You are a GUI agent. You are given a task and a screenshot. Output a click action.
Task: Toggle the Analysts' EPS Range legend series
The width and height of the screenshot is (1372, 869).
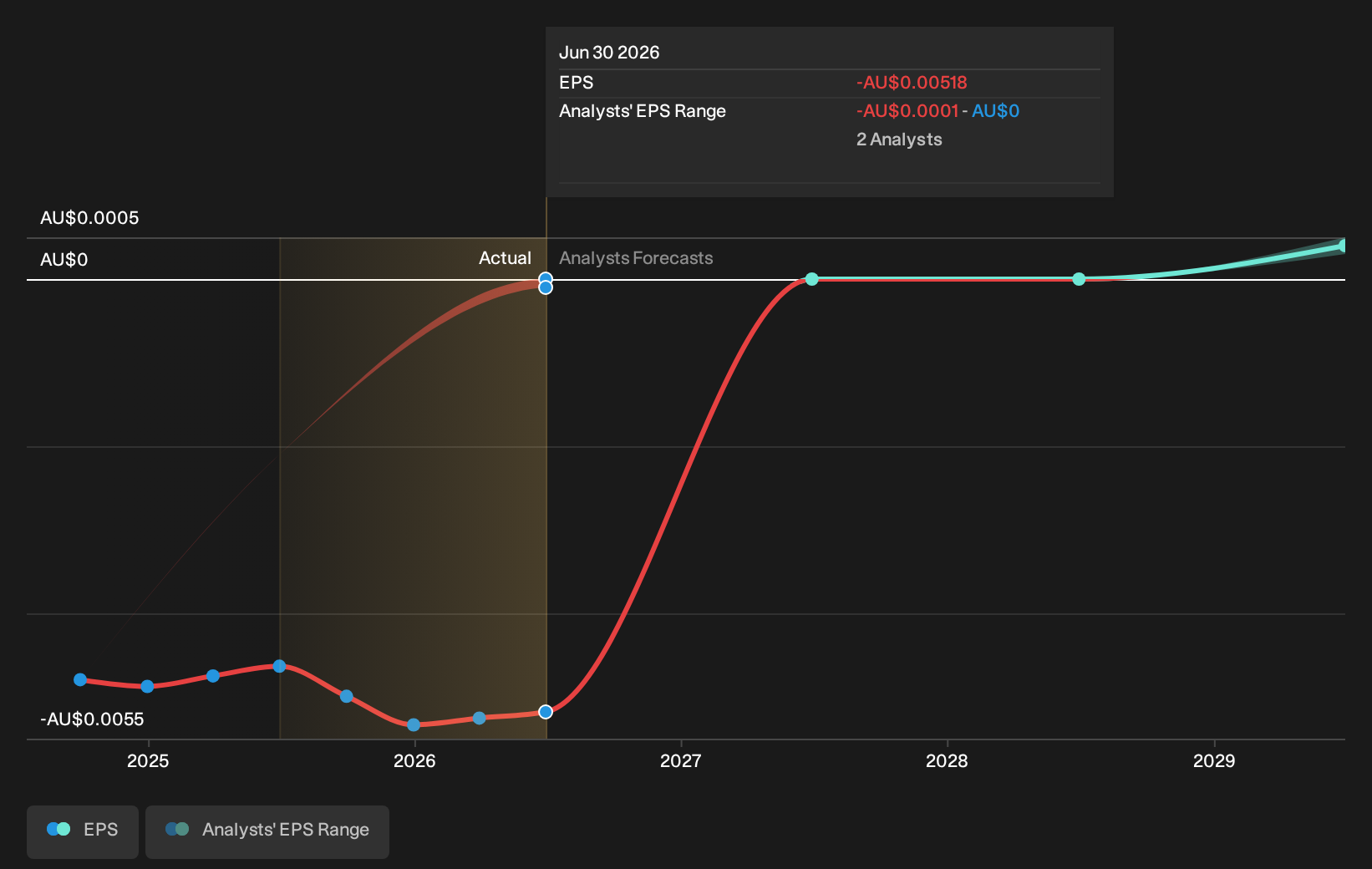(267, 831)
